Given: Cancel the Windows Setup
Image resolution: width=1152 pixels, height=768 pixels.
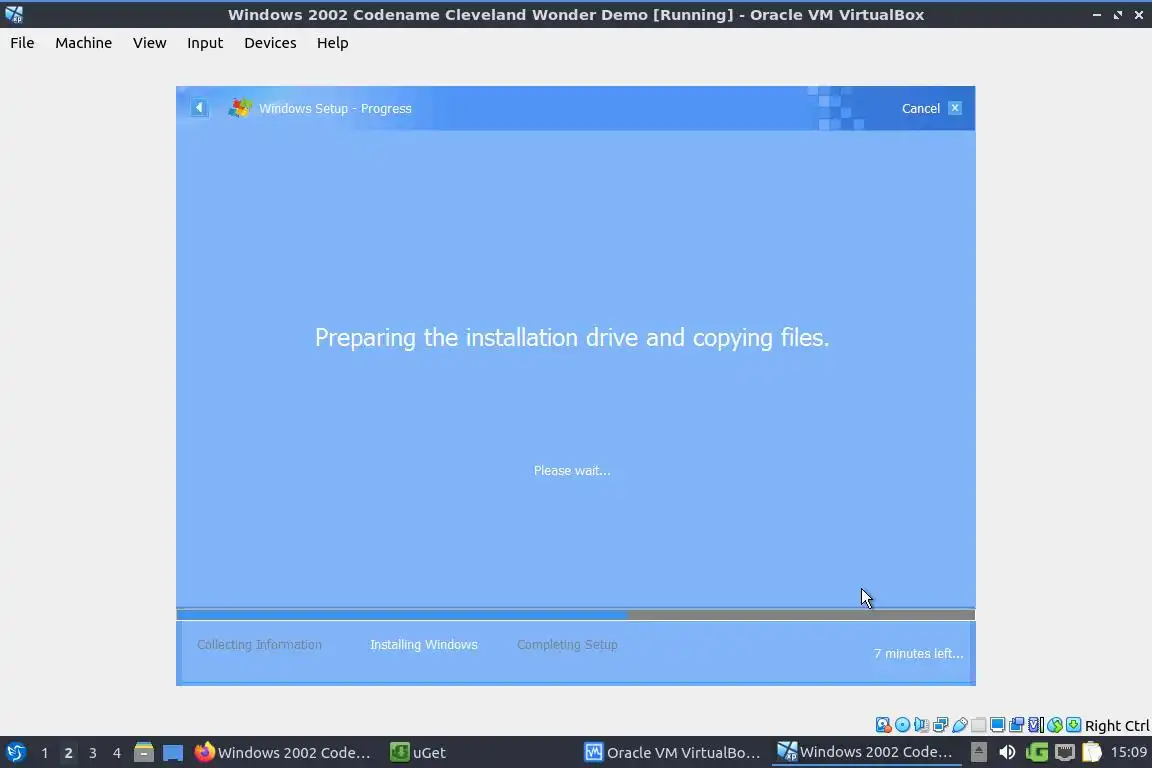Looking at the screenshot, I should tap(921, 108).
